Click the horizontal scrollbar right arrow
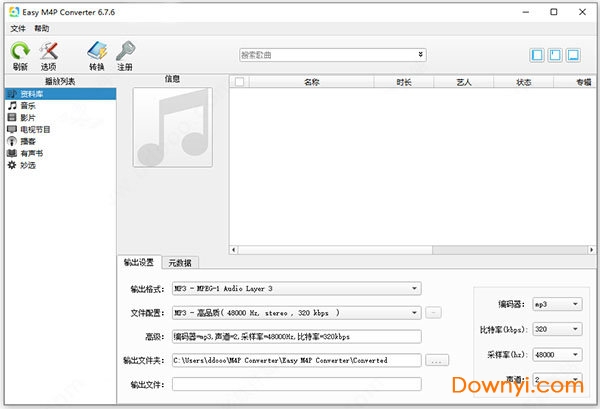The width and height of the screenshot is (600, 409). point(592,250)
